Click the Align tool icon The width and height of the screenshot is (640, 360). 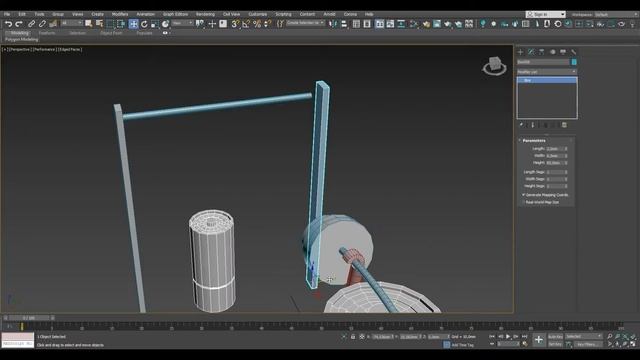coord(344,24)
